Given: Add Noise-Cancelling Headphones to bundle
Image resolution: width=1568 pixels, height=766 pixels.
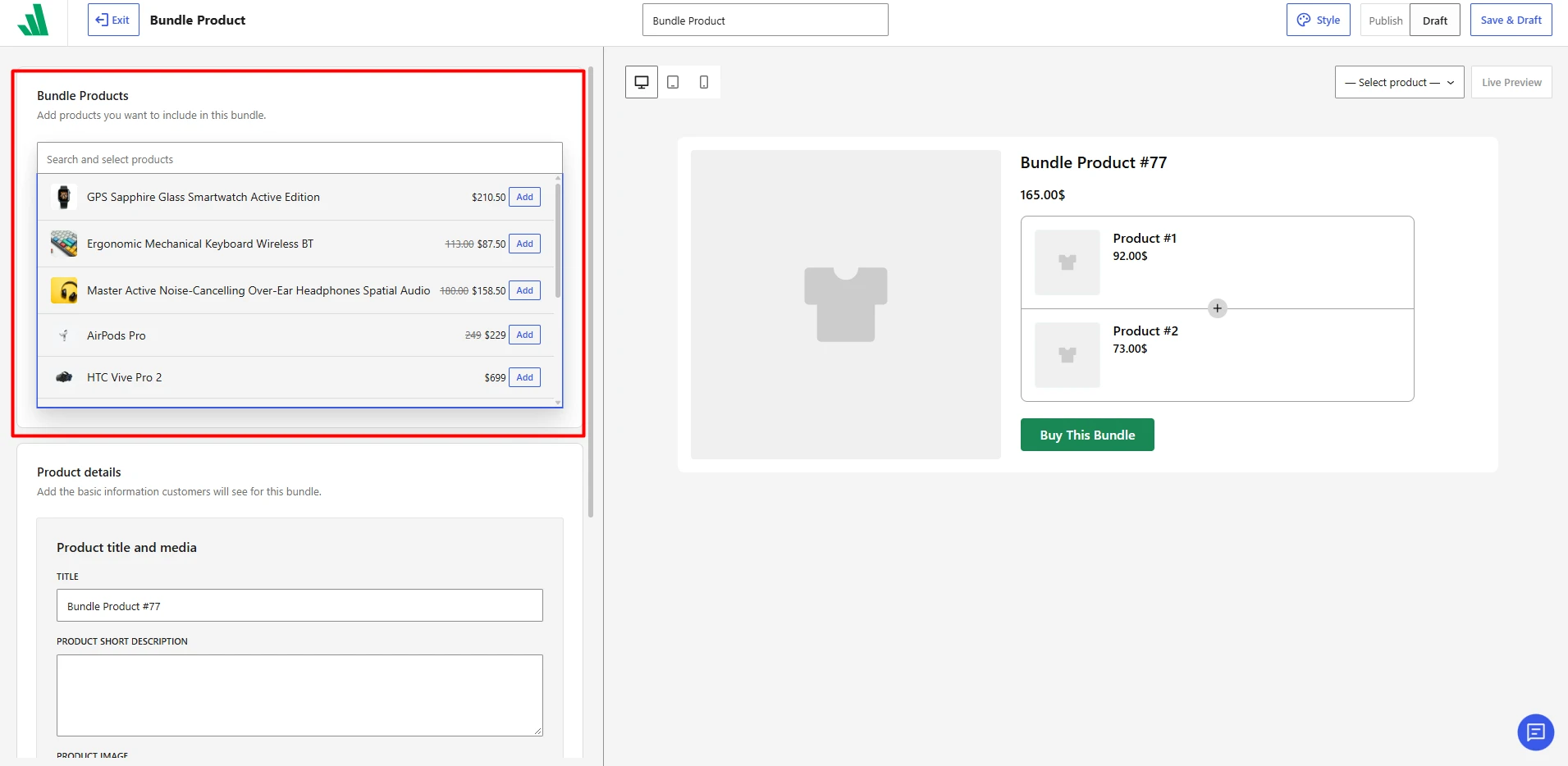Looking at the screenshot, I should pyautogui.click(x=524, y=290).
